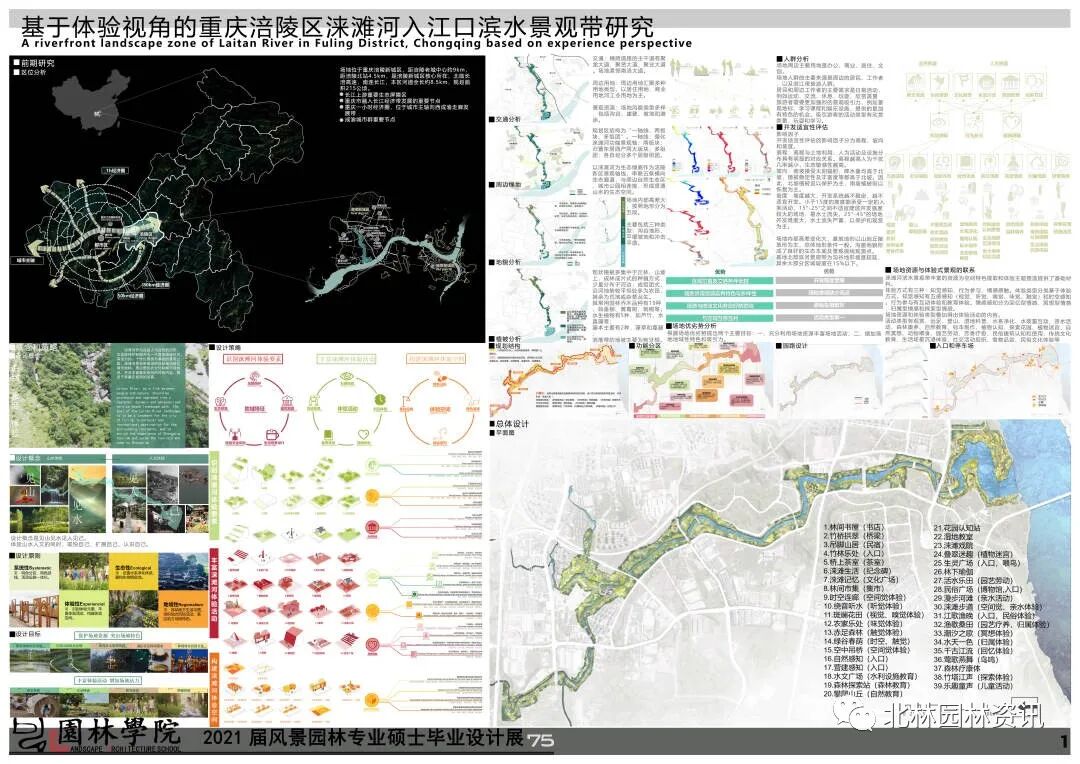Click legend item '15.空中吊桥（空间觉体验）'

tap(866, 650)
